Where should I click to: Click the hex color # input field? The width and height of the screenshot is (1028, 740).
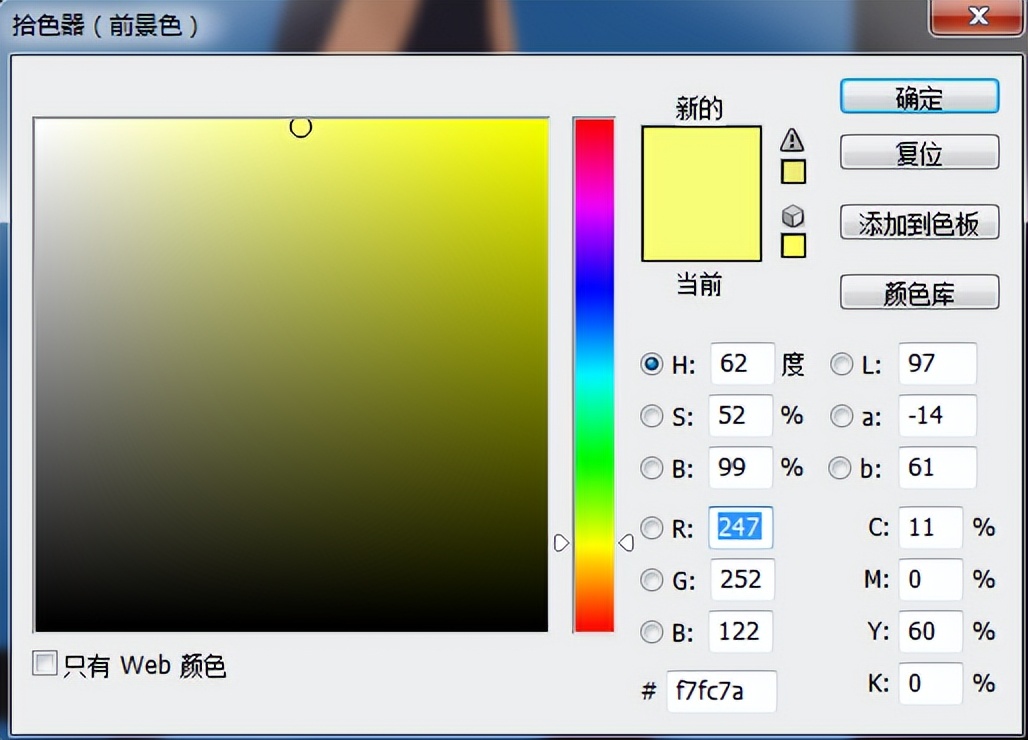tap(721, 691)
